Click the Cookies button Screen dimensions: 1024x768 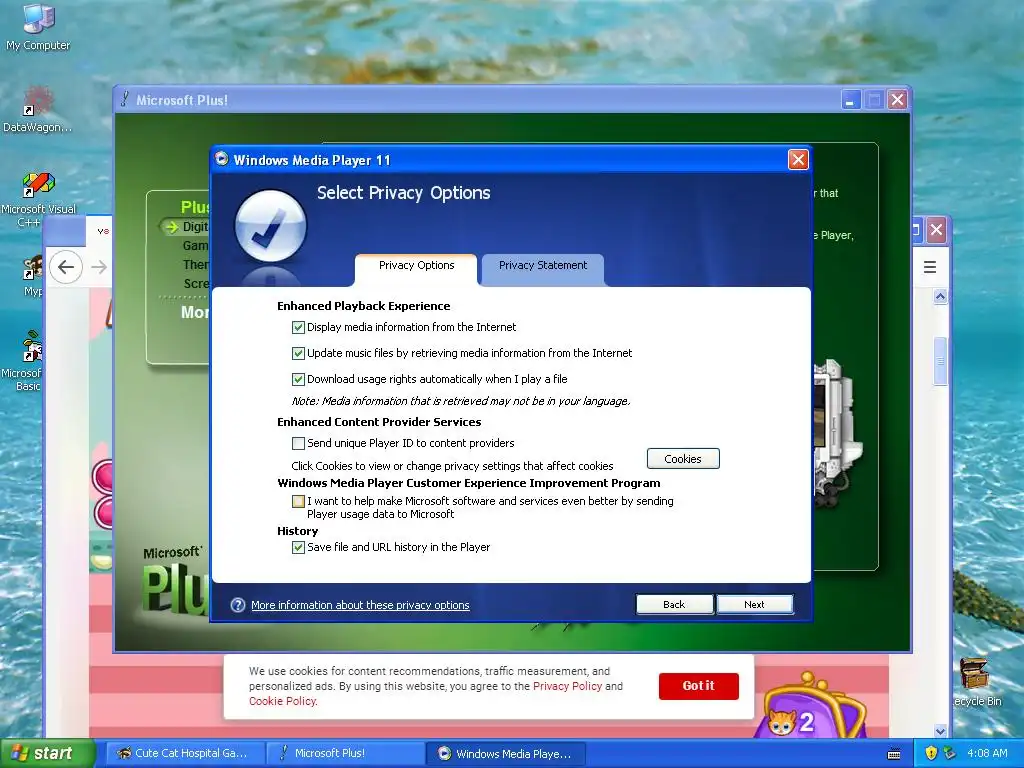683,458
